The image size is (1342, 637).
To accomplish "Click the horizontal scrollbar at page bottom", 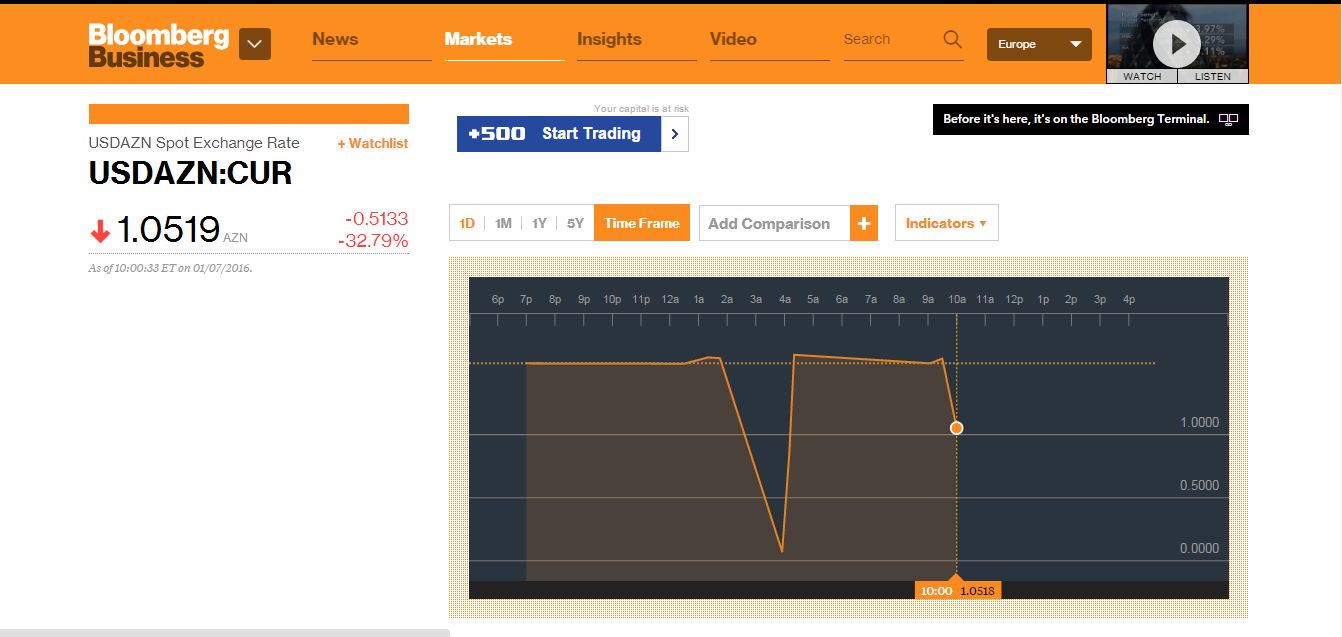I will pyautogui.click(x=225, y=633).
